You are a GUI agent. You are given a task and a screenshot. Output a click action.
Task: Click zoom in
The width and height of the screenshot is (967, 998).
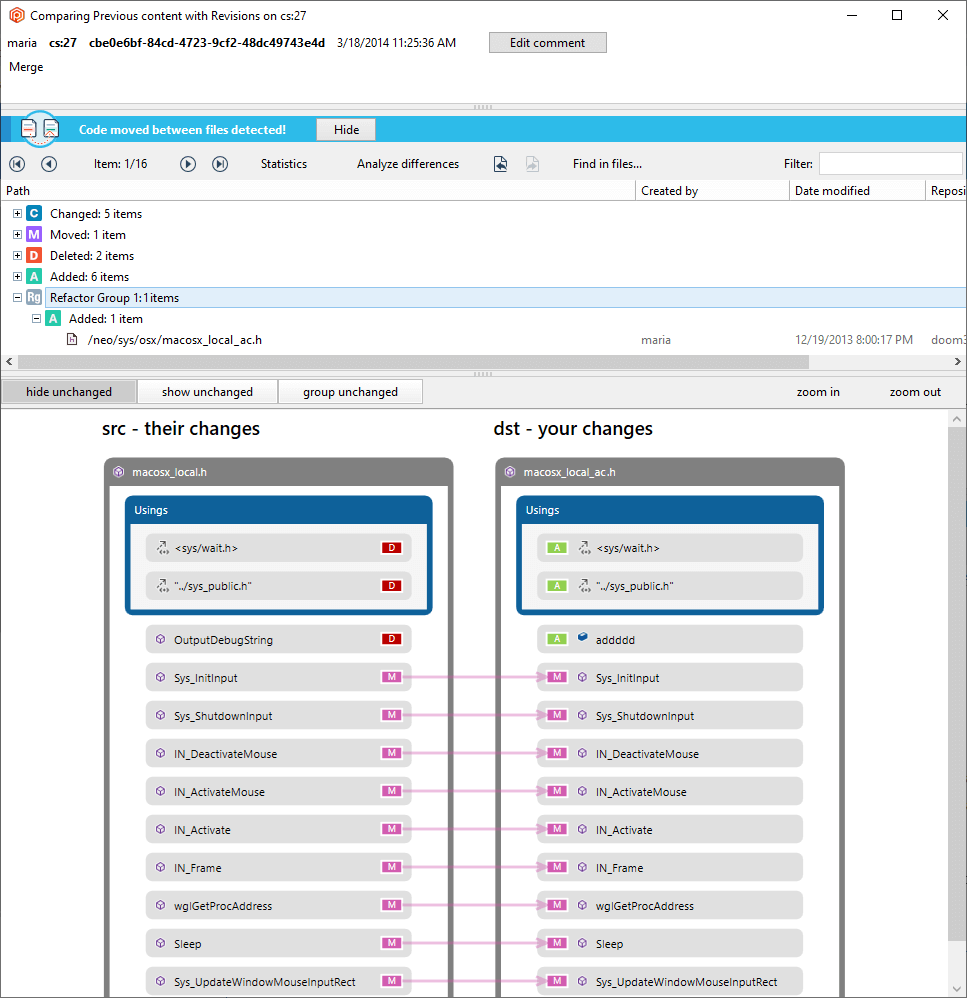(x=818, y=392)
